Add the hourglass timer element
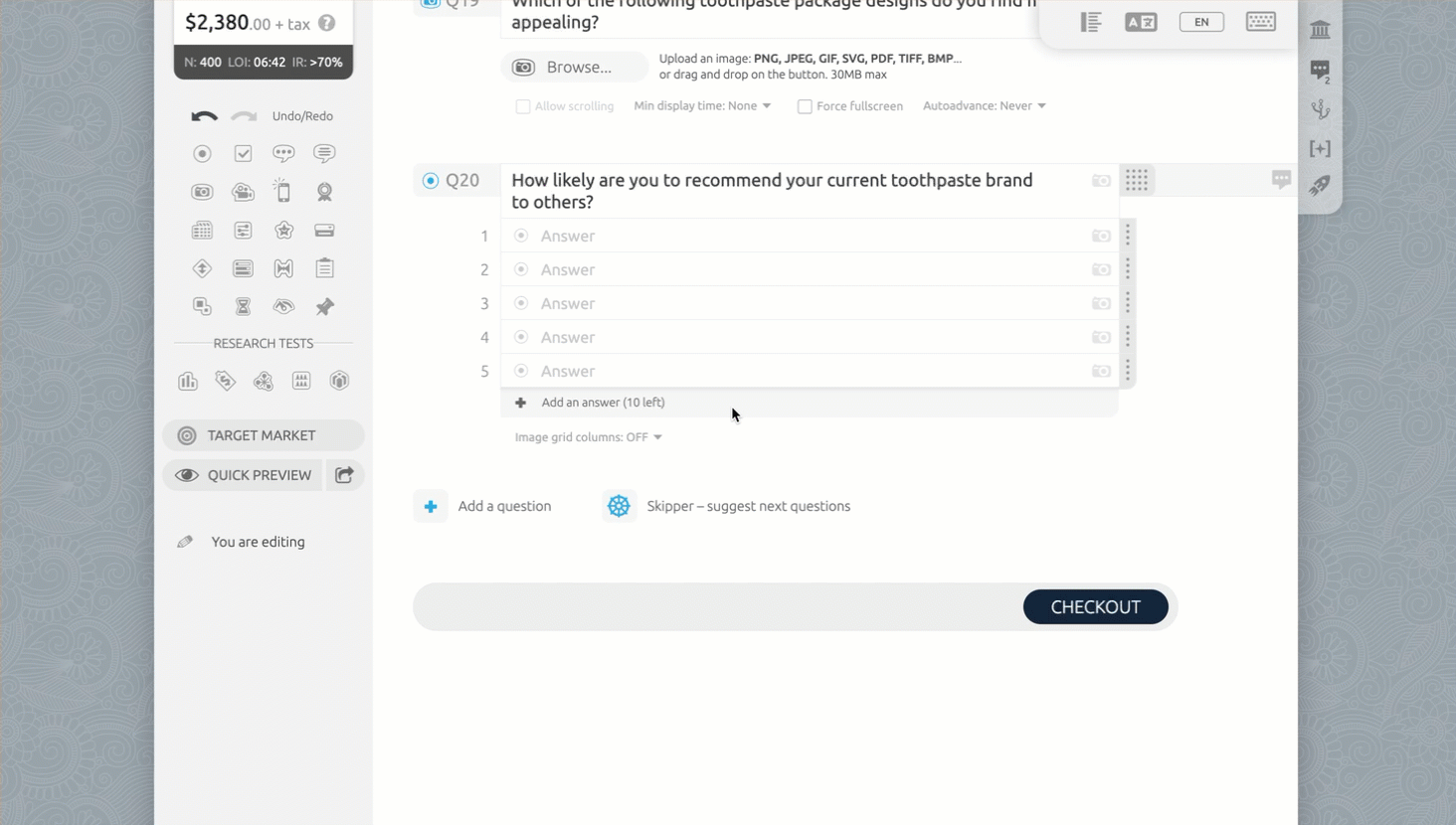This screenshot has width=1456, height=825. pyautogui.click(x=243, y=307)
